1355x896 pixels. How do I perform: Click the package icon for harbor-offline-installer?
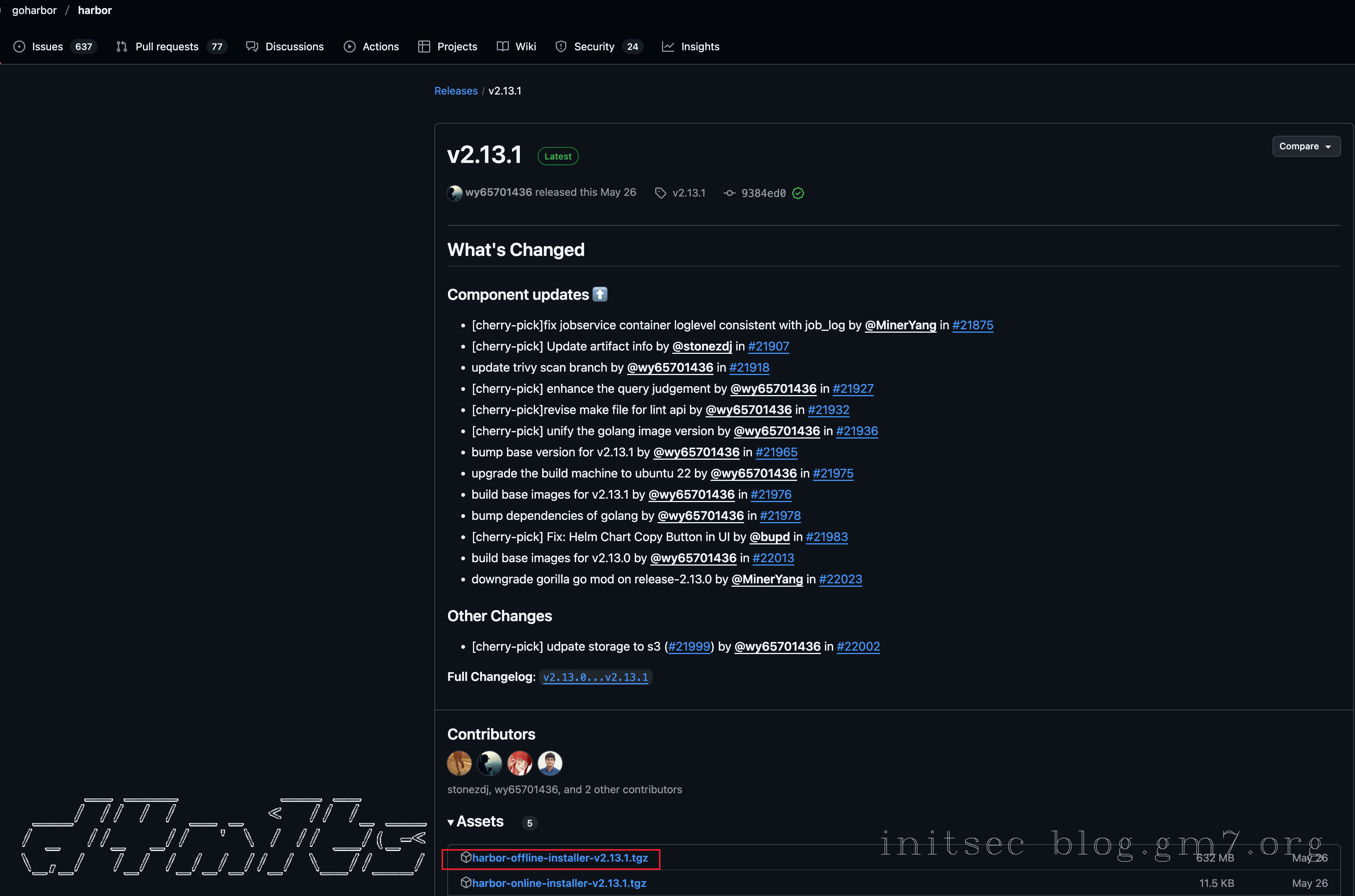point(466,857)
